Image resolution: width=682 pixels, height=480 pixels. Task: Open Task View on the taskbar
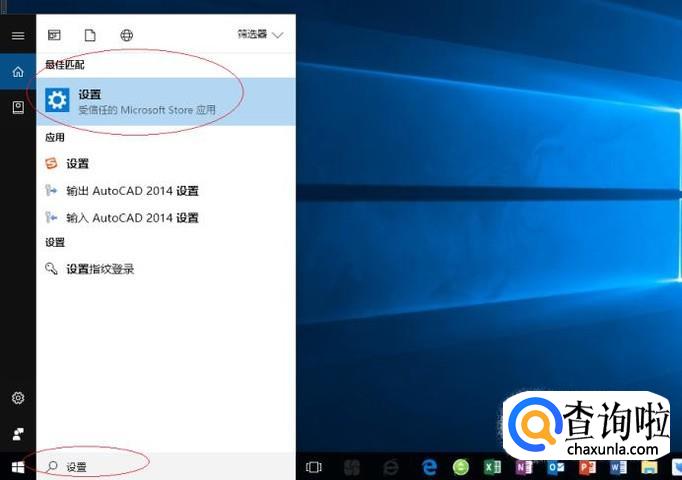(314, 467)
